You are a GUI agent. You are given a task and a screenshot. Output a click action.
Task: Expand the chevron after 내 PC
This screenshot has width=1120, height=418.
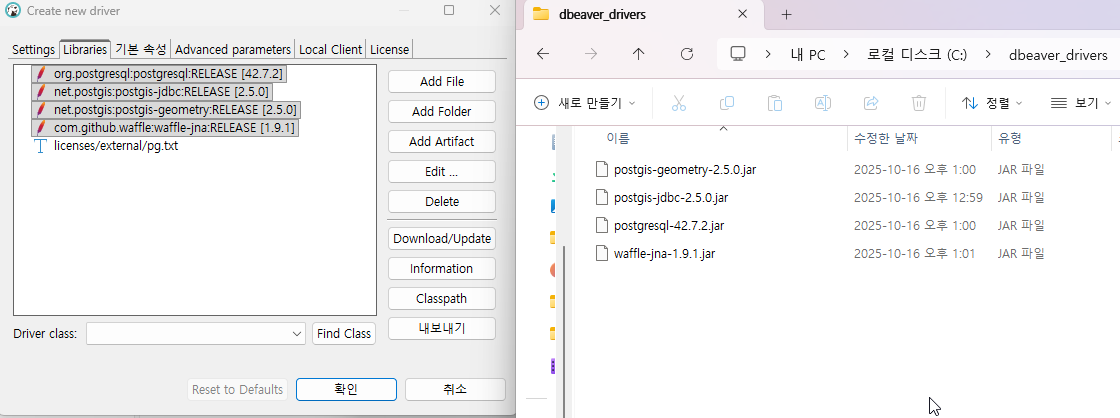pyautogui.click(x=846, y=54)
